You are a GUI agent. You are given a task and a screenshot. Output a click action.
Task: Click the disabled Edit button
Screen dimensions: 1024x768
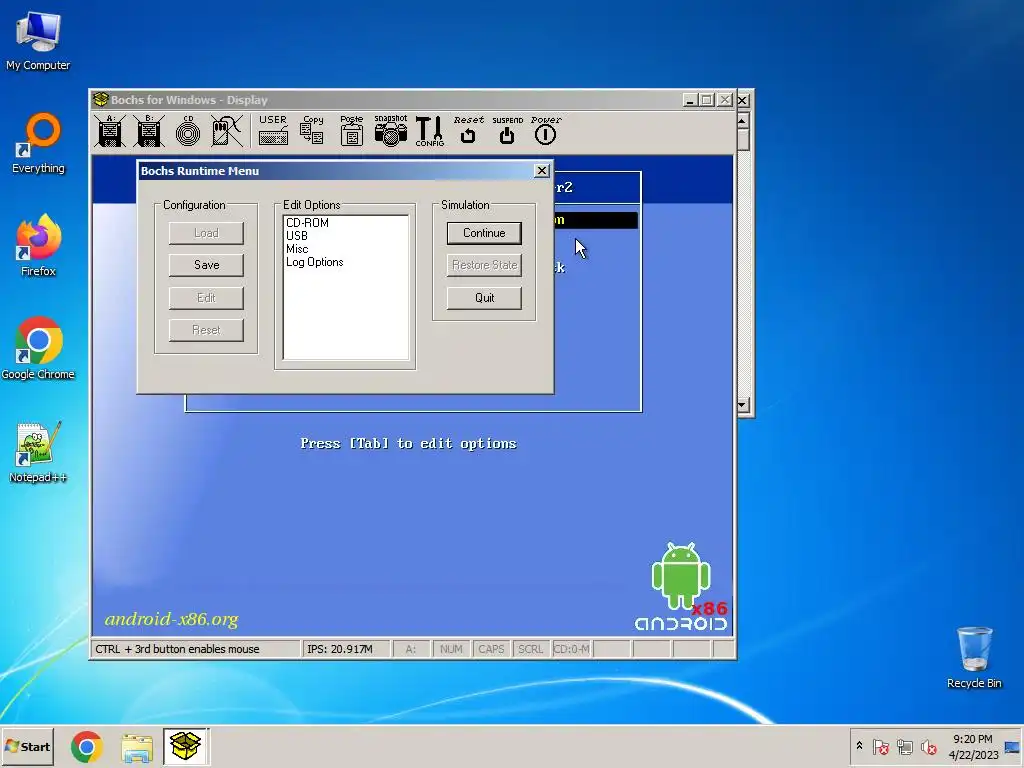[206, 298]
